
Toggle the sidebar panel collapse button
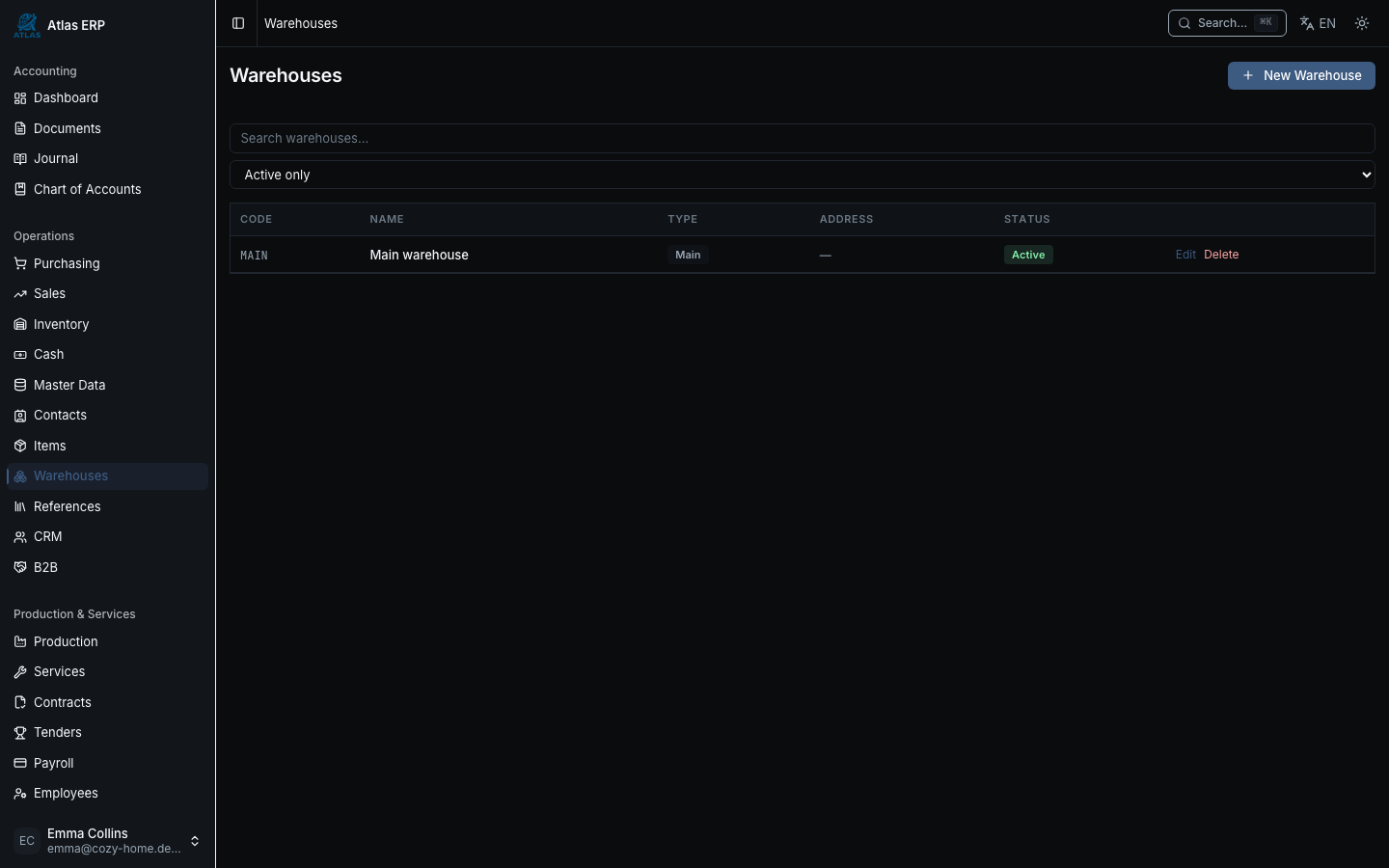coord(238,23)
